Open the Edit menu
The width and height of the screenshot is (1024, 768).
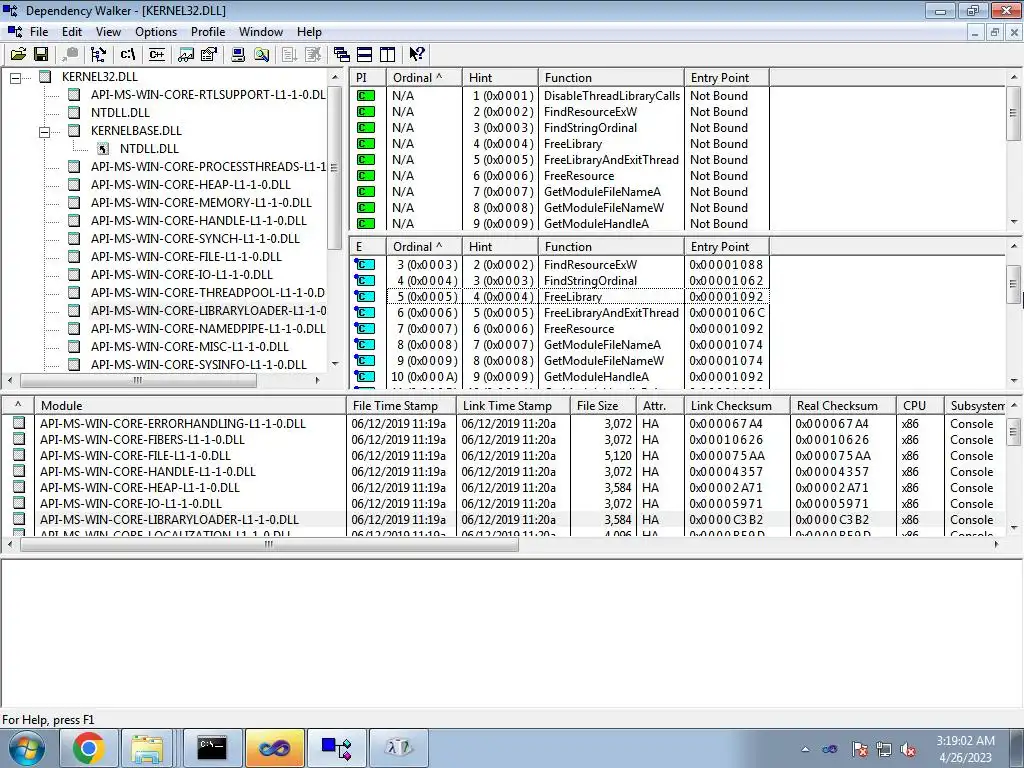coord(72,31)
